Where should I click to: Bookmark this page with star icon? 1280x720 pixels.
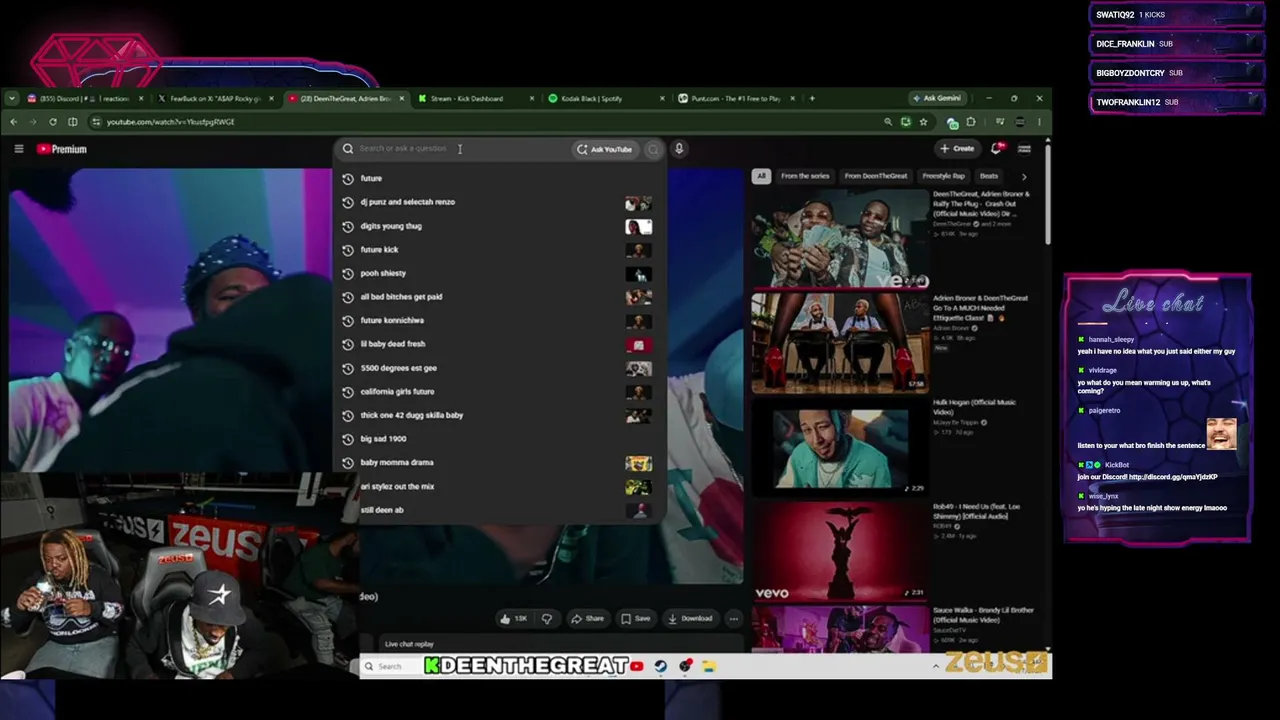pyautogui.click(x=923, y=122)
